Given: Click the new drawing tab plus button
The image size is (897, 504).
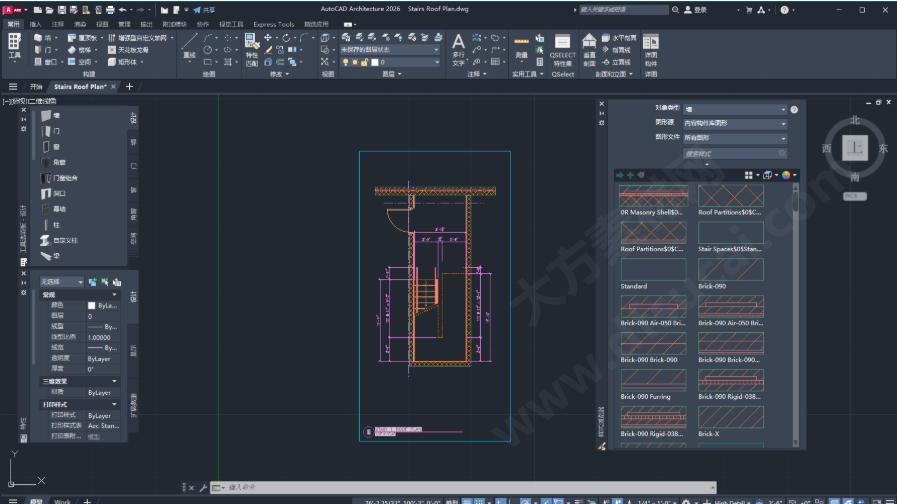Looking at the screenshot, I should 129,87.
